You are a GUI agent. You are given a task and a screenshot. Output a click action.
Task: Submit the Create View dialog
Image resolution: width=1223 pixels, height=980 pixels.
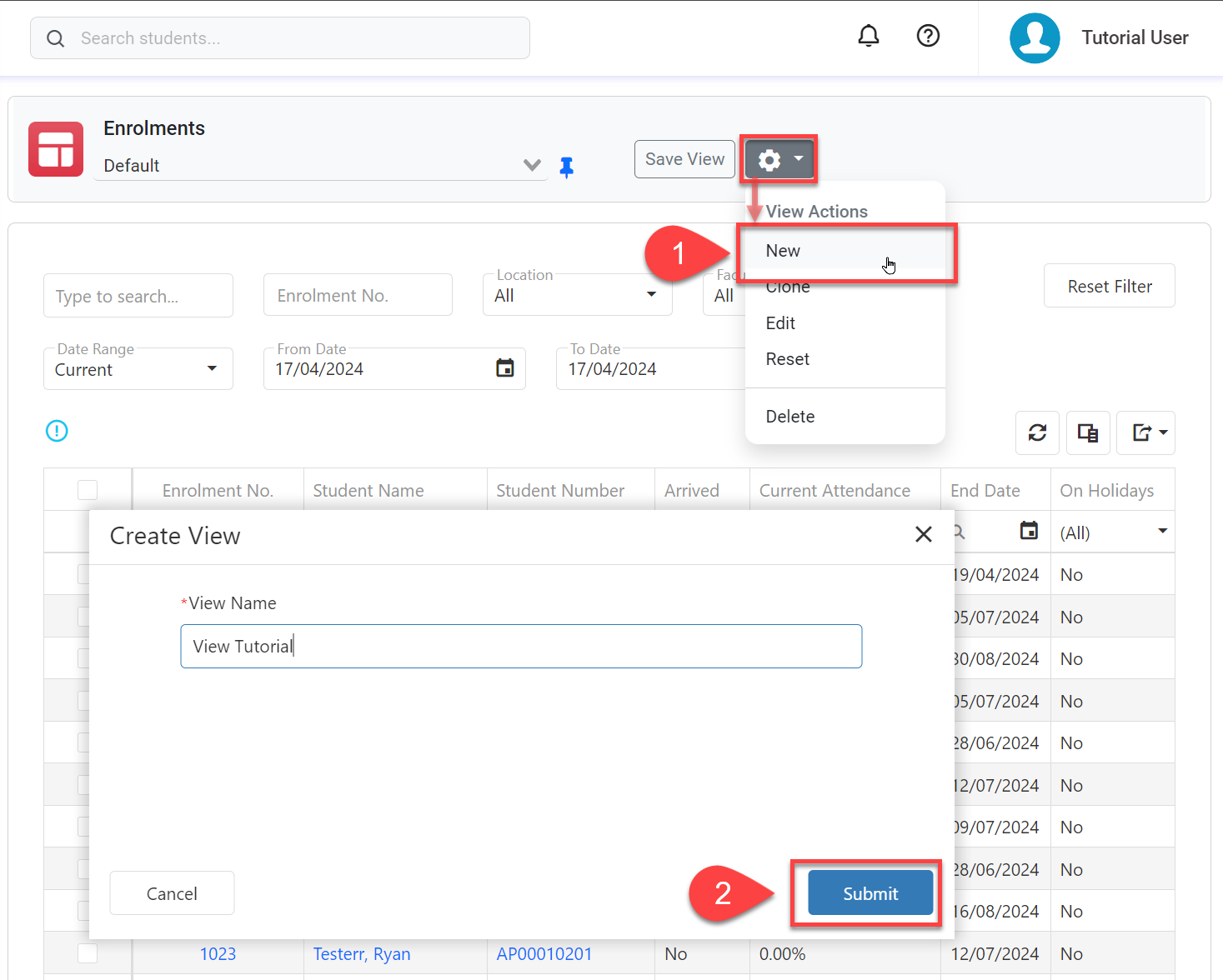(870, 893)
